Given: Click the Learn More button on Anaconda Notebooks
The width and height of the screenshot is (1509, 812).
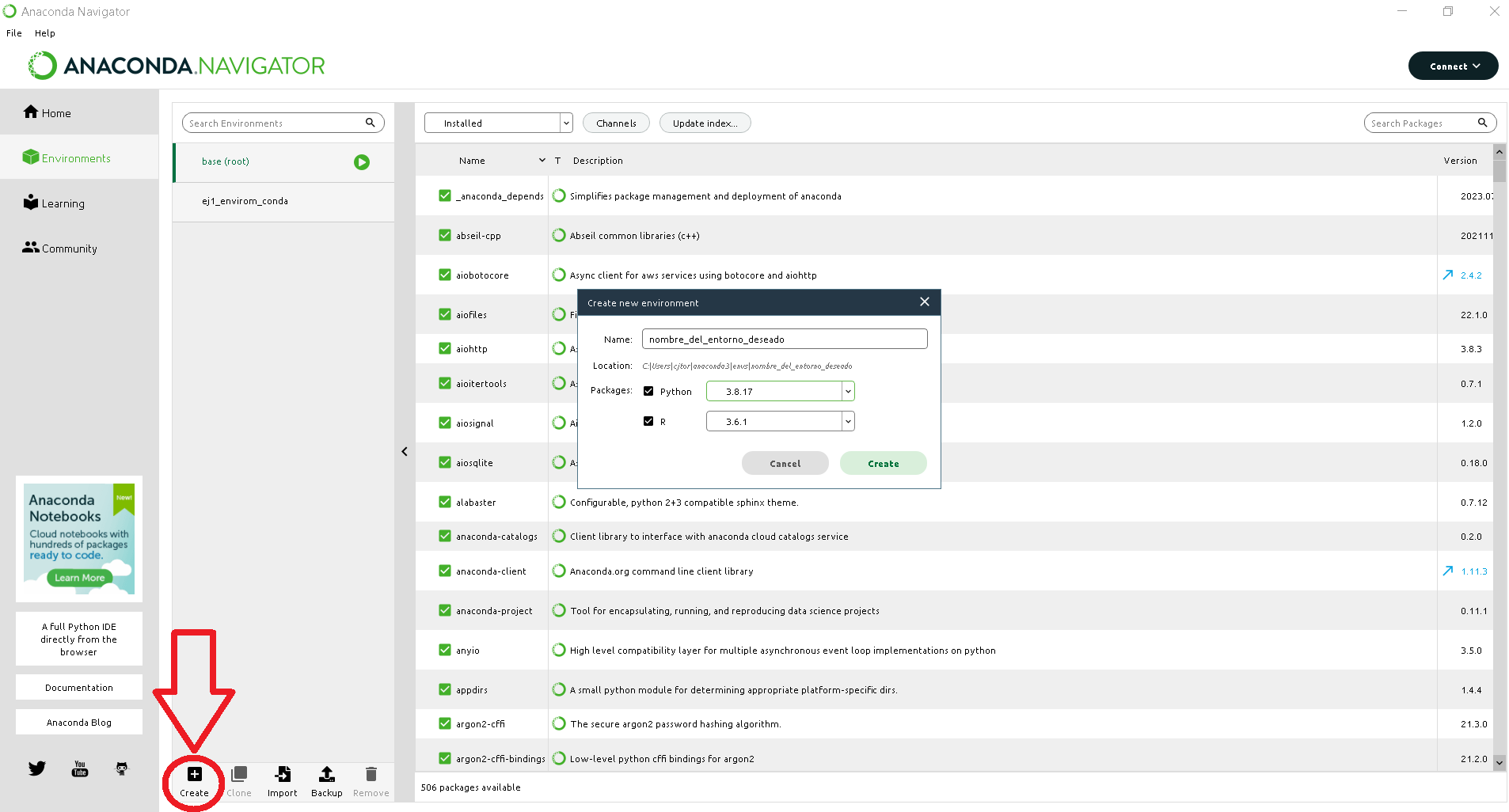Looking at the screenshot, I should coord(79,578).
